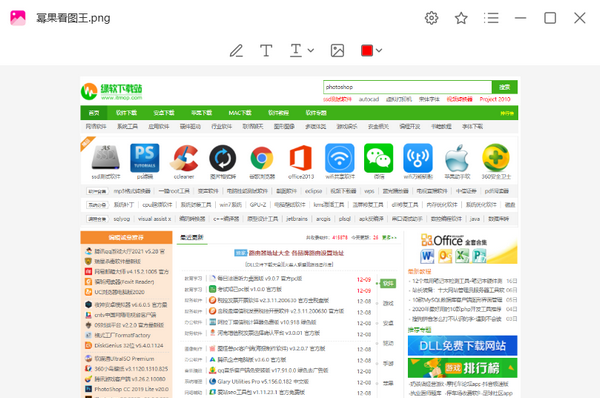Click the silver Apple logo icon
This screenshot has width=600, height=413.
[457, 157]
